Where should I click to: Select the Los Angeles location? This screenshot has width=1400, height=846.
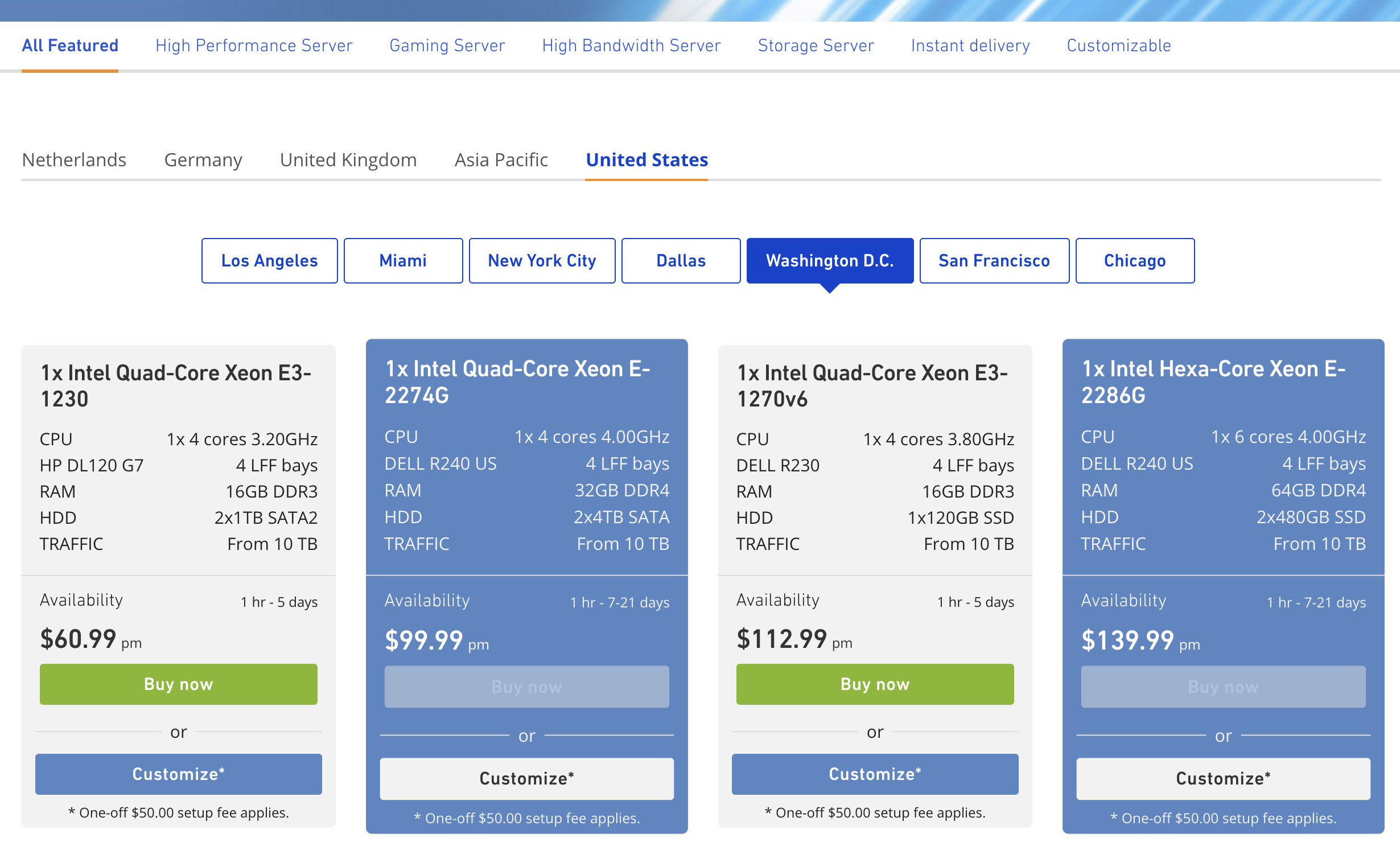click(269, 261)
